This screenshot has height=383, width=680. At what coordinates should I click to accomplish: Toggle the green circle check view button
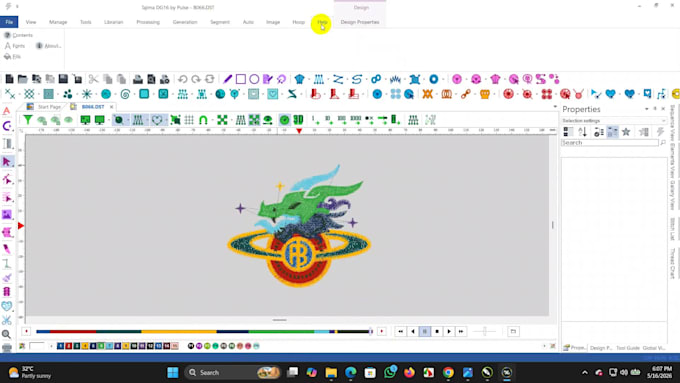[284, 120]
